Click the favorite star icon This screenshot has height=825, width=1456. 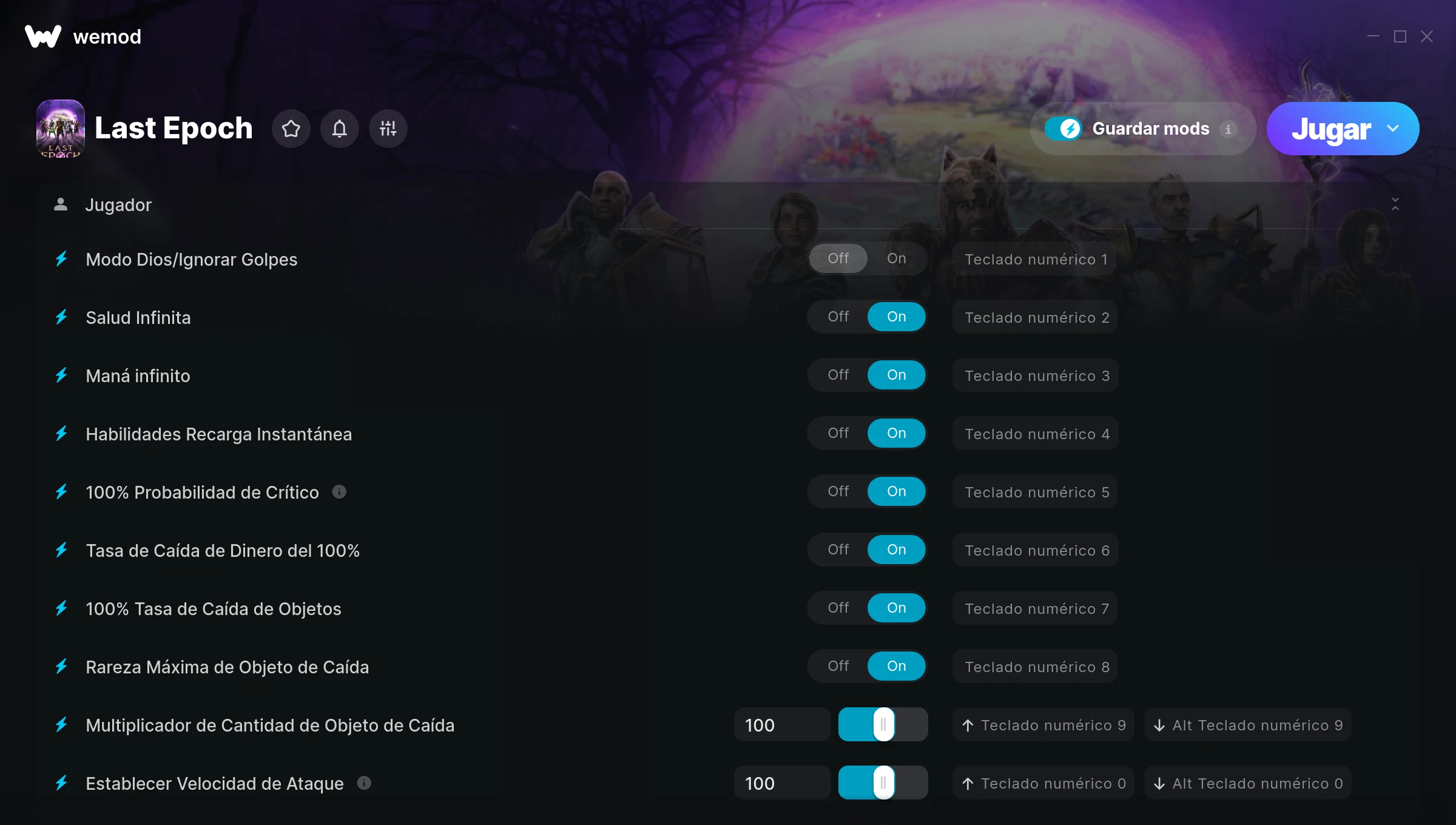pyautogui.click(x=291, y=129)
